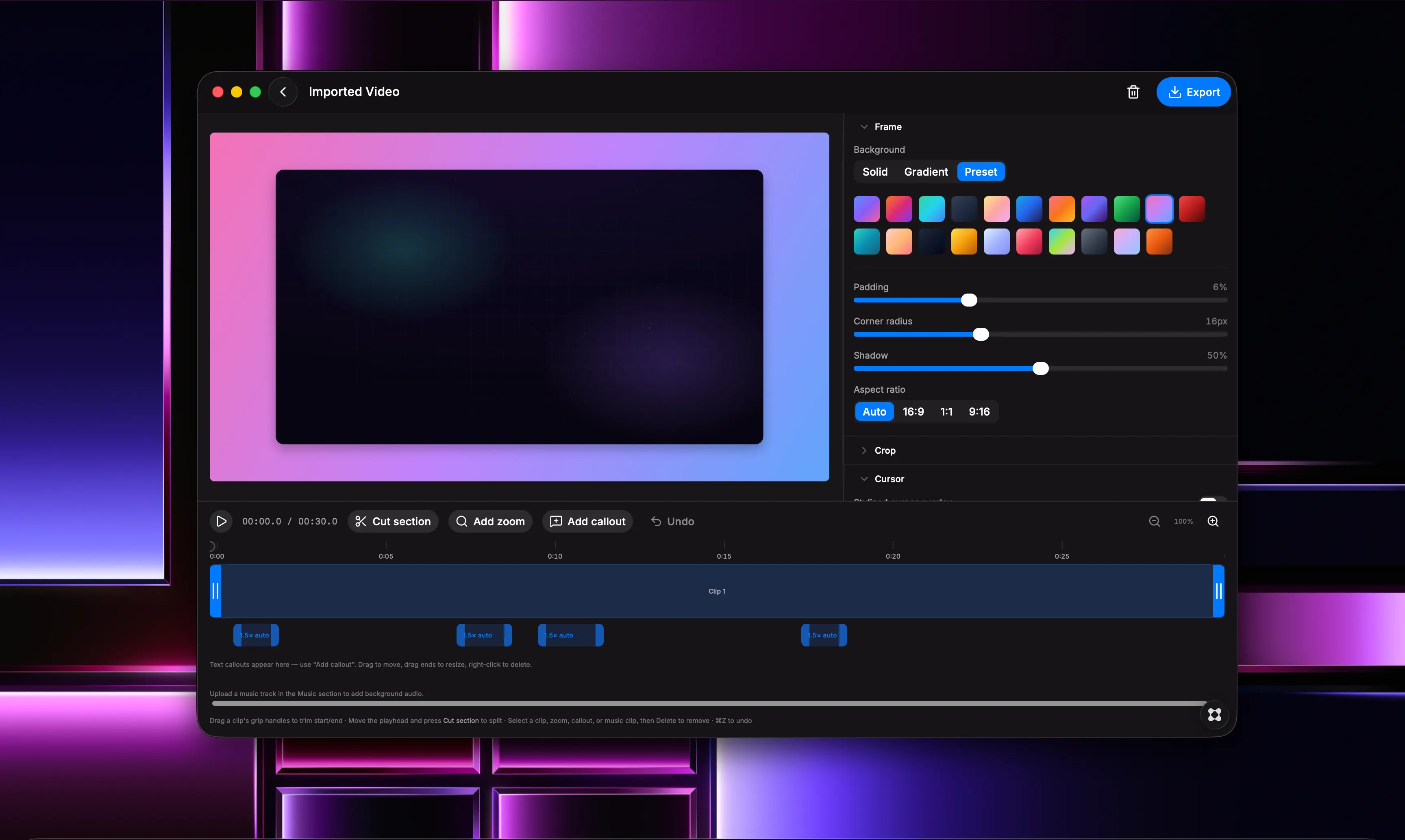The height and width of the screenshot is (840, 1405).
Task: Pick the first violet-purple preset swatch
Action: pyautogui.click(x=866, y=209)
